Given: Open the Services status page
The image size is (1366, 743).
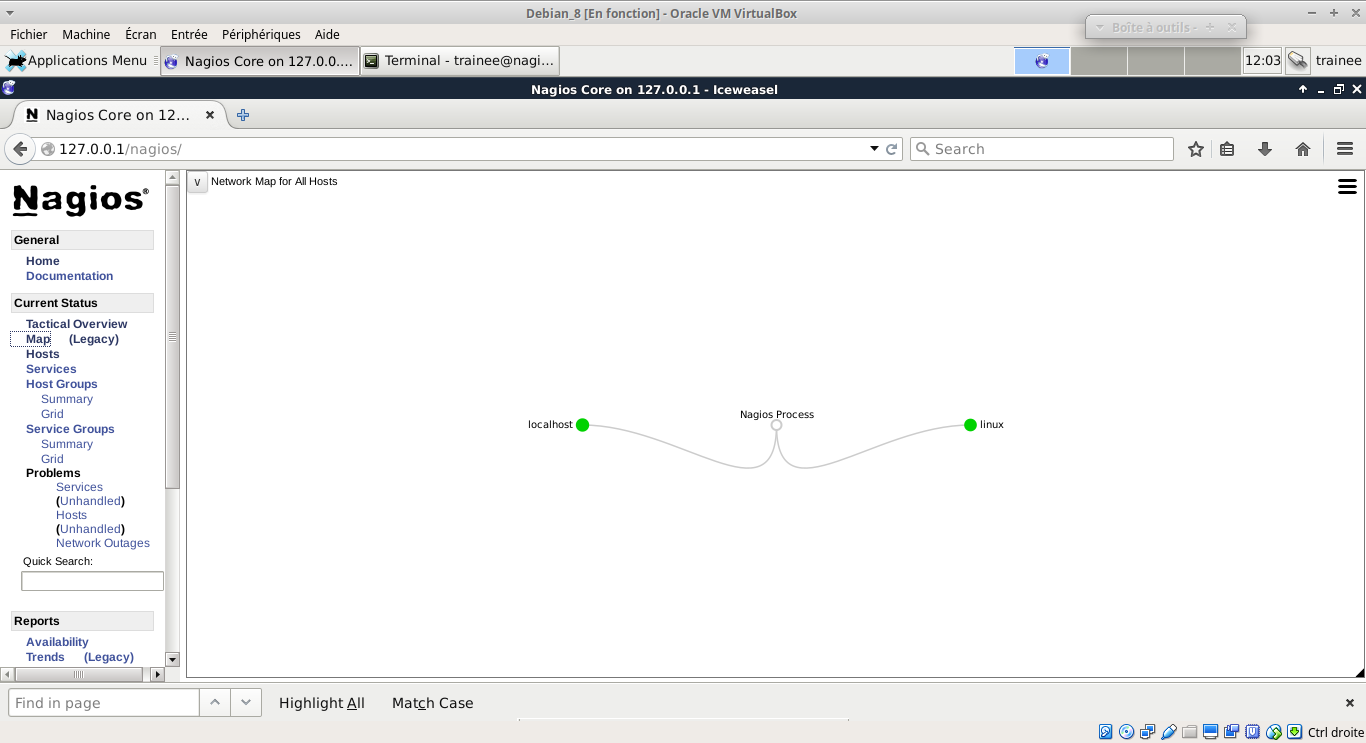Looking at the screenshot, I should coord(51,369).
